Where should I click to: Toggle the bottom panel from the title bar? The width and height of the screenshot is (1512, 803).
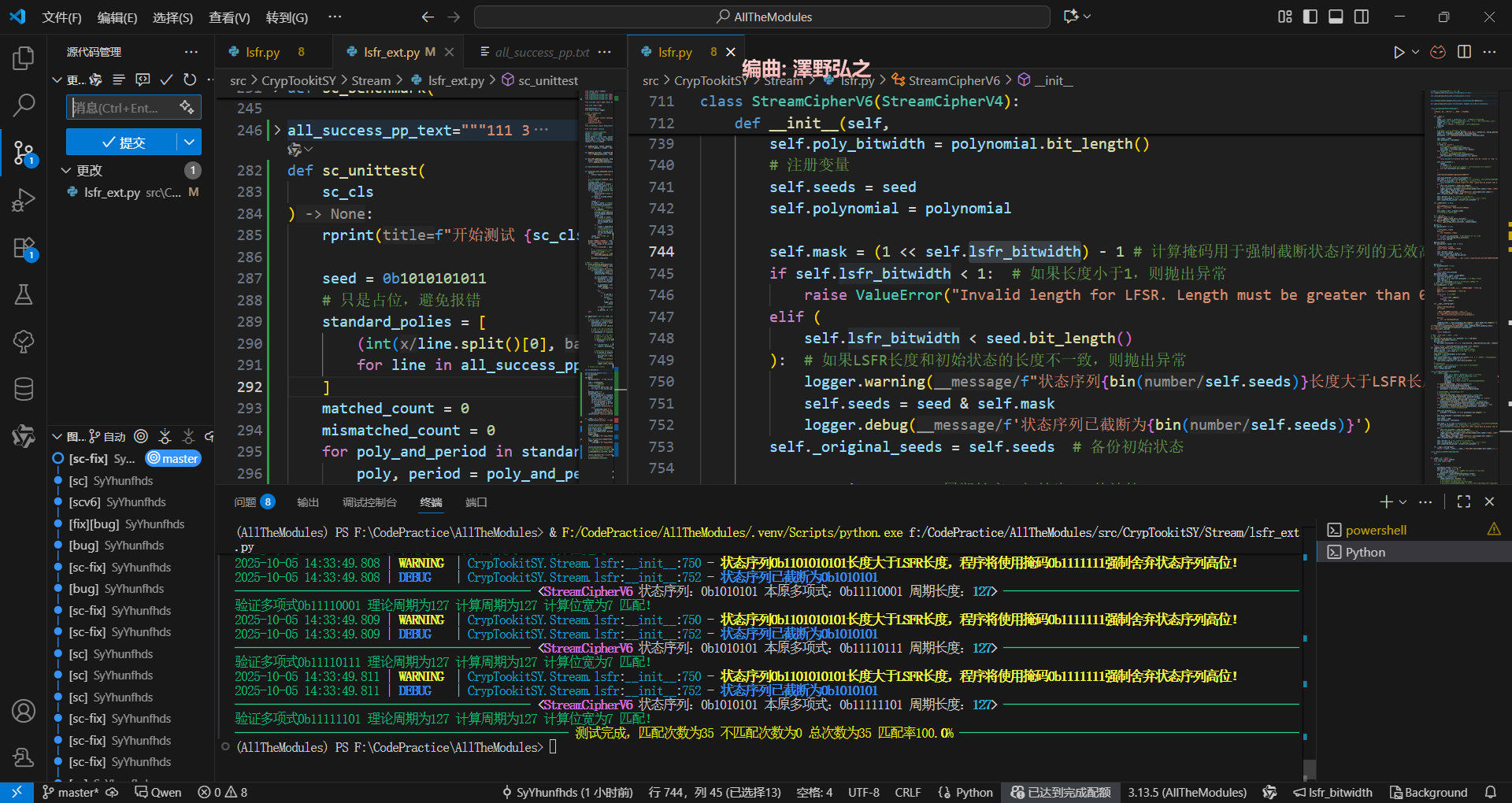coord(1336,17)
